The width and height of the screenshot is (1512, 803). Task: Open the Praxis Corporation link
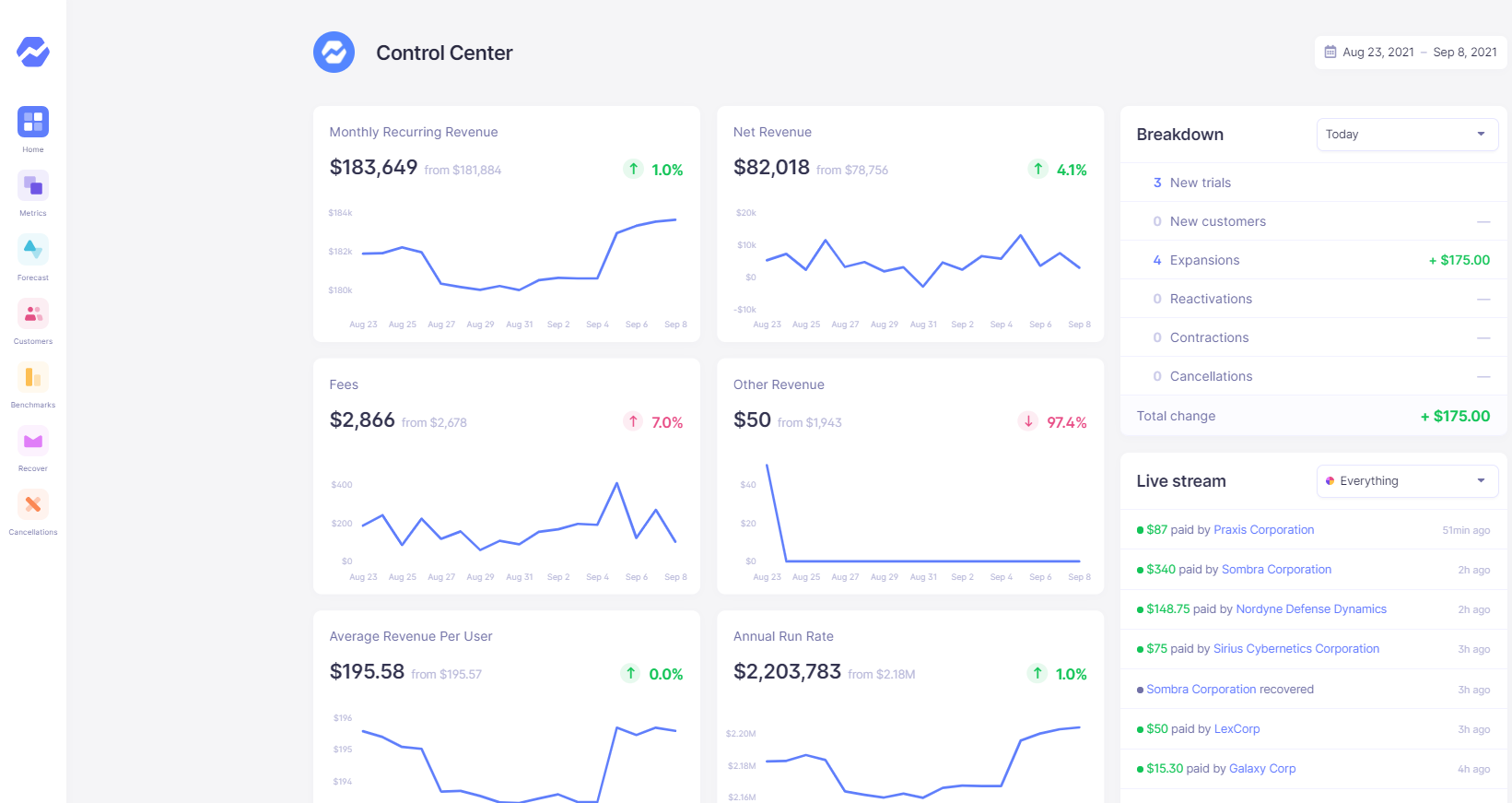tap(1263, 530)
